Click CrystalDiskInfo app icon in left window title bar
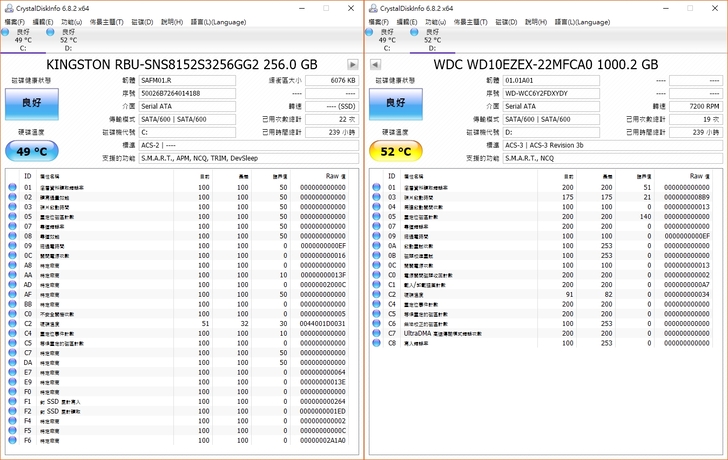Viewport: 728px width, 460px height. click(x=8, y=7)
